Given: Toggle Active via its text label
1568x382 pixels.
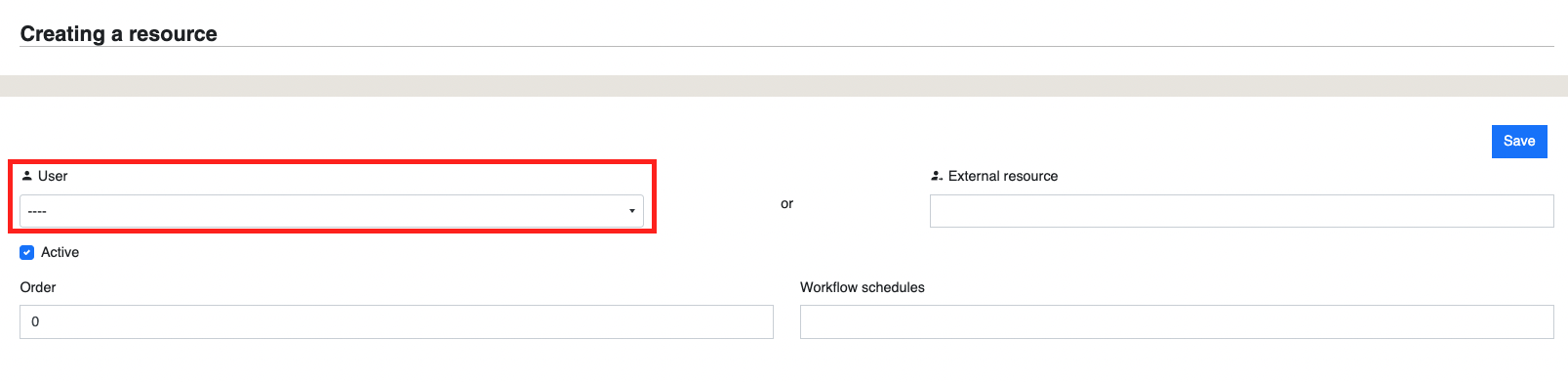Looking at the screenshot, I should pyautogui.click(x=60, y=252).
